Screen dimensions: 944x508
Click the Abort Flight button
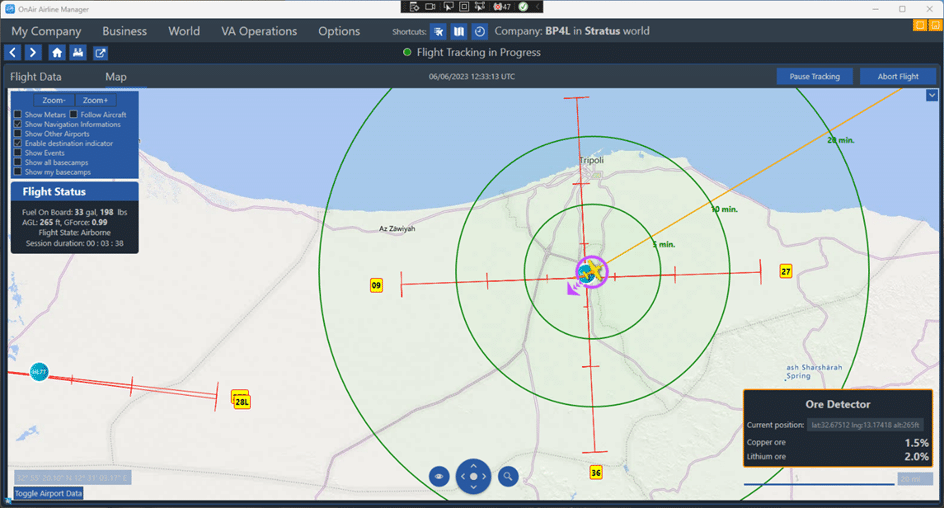click(x=897, y=76)
